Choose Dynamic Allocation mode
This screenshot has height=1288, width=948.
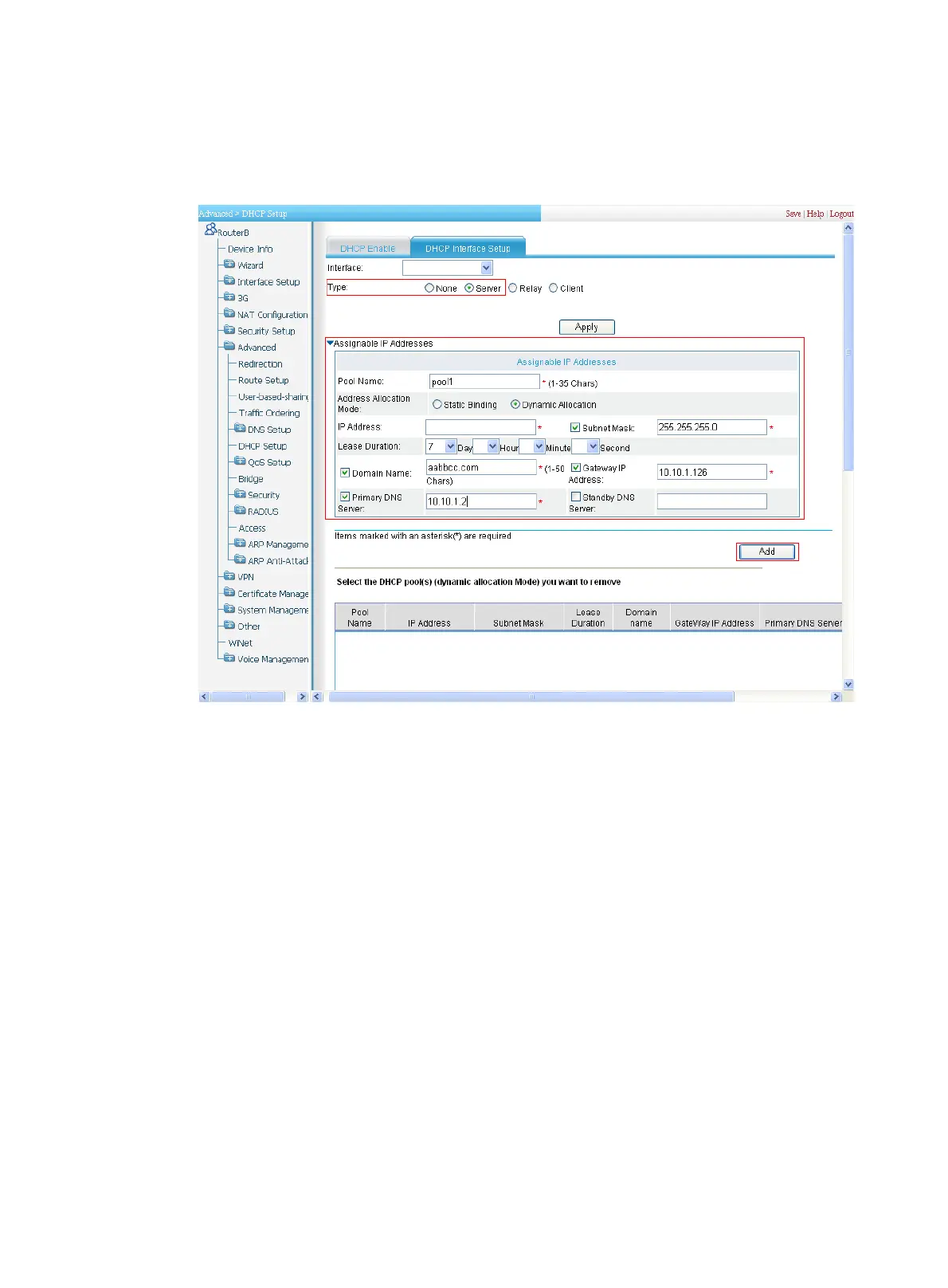515,404
